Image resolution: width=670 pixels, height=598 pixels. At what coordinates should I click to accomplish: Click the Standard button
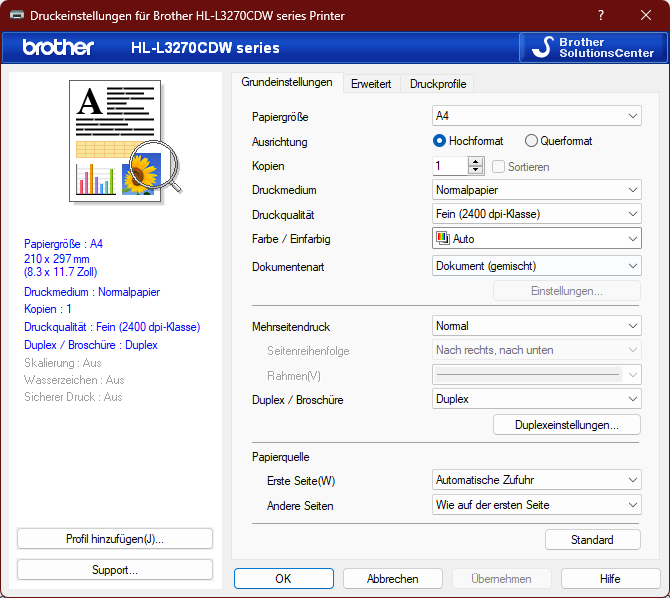click(592, 539)
